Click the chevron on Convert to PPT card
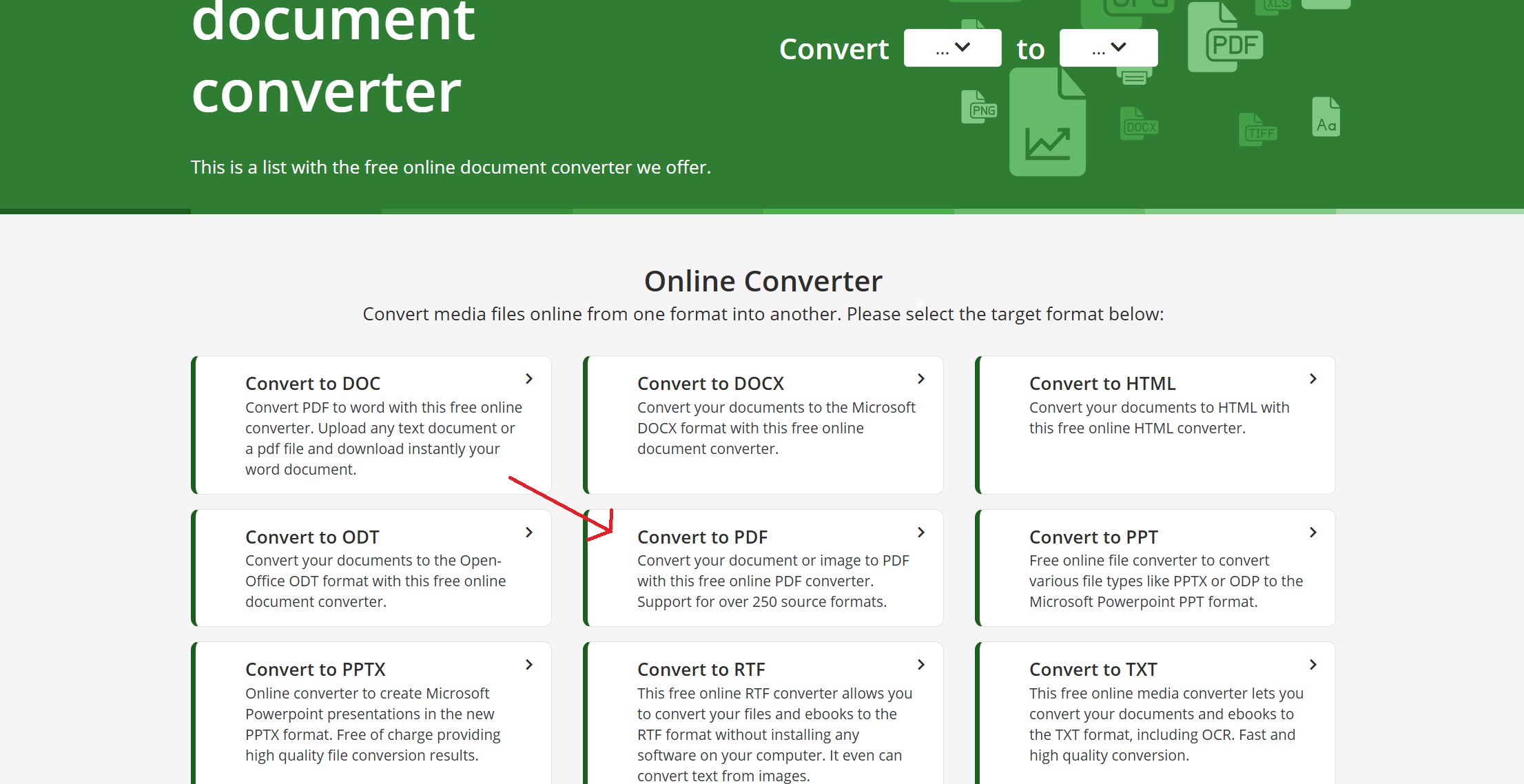This screenshot has height=784, width=1524. [x=1313, y=533]
